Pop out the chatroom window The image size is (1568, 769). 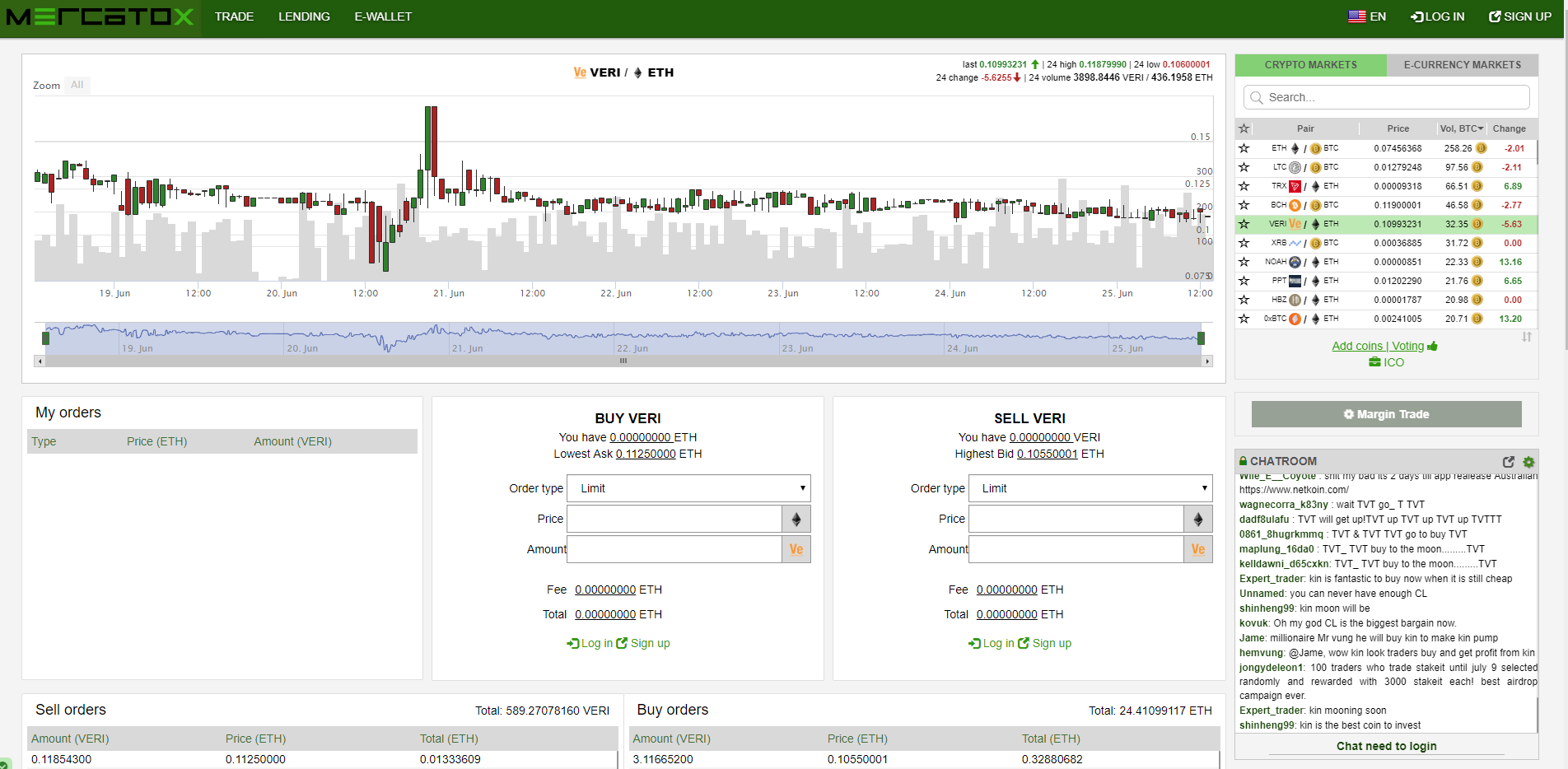coord(1509,462)
